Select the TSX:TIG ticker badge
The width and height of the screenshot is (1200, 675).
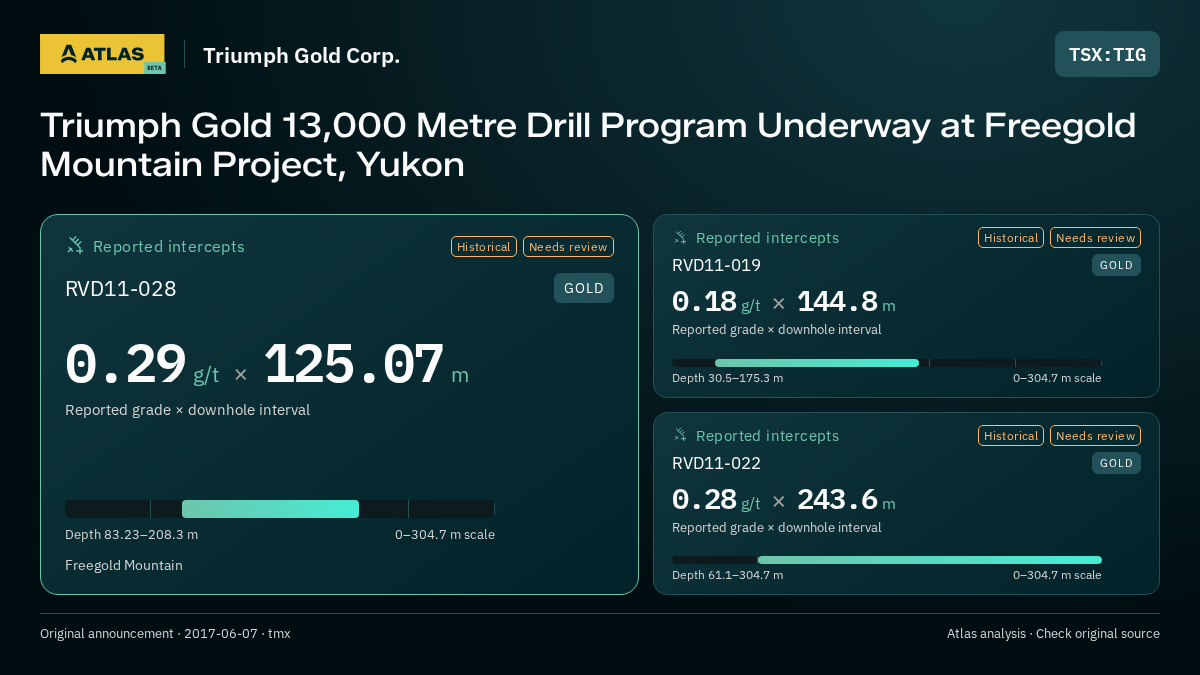click(x=1107, y=54)
